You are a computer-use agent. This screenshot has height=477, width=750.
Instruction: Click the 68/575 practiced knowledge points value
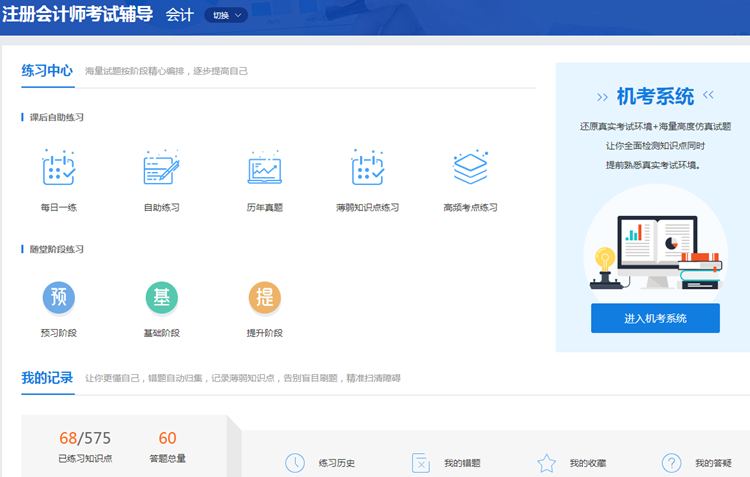[85, 438]
